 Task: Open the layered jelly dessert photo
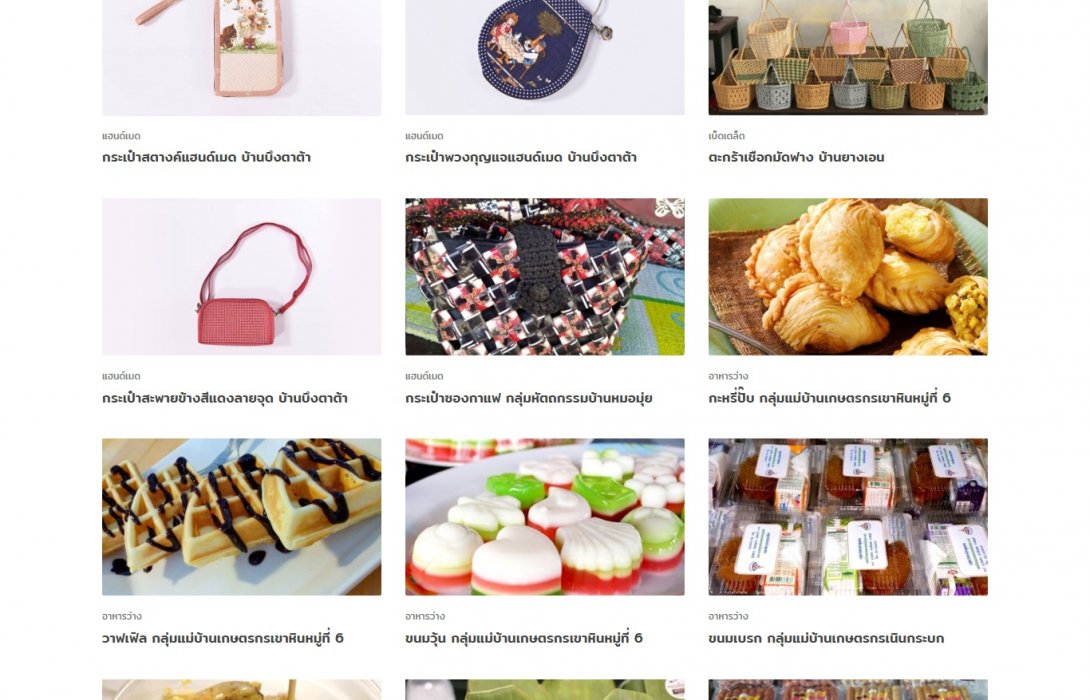544,516
